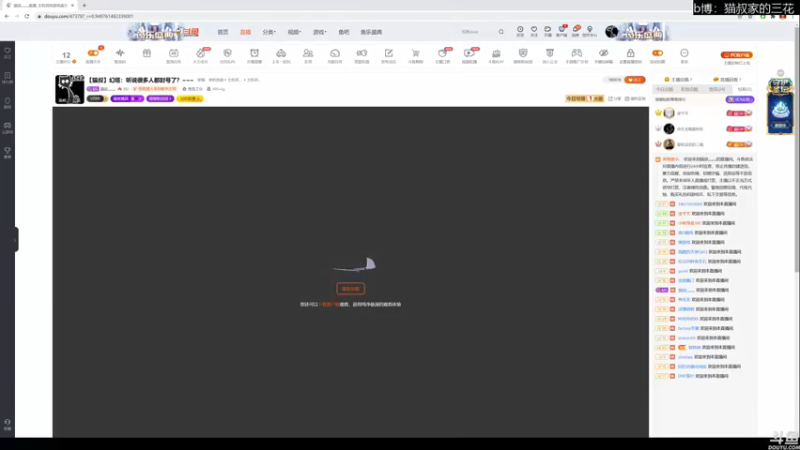Open the gift box icon in the toolbar
The image size is (800, 450).
[x=147, y=53]
